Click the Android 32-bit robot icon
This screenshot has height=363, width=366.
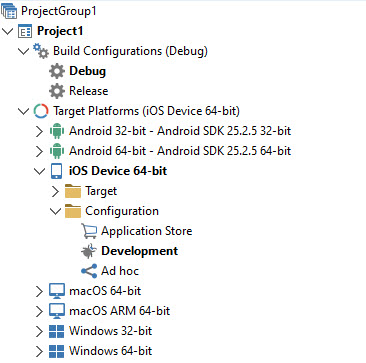pyautogui.click(x=57, y=131)
